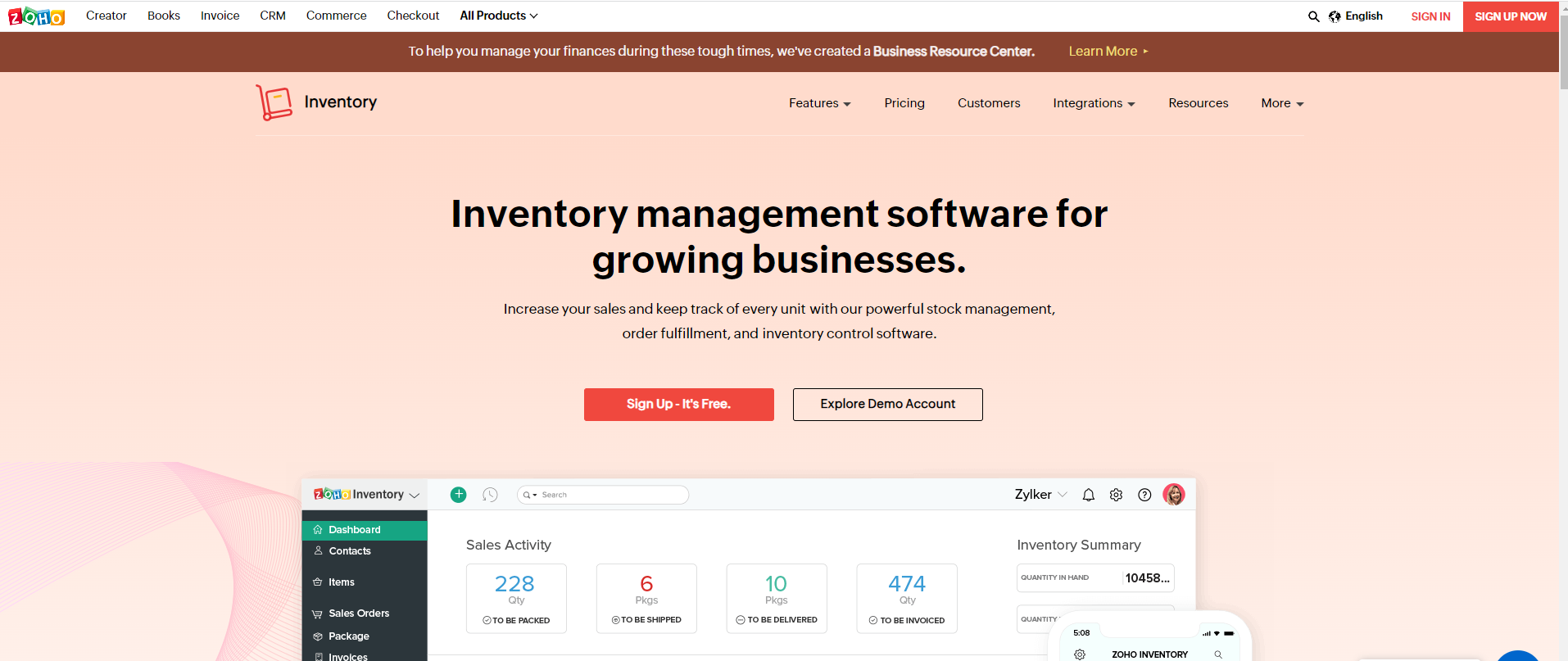This screenshot has height=661, width=1568.
Task: Click the 474 Qty To Be Invoiced card
Action: [907, 599]
